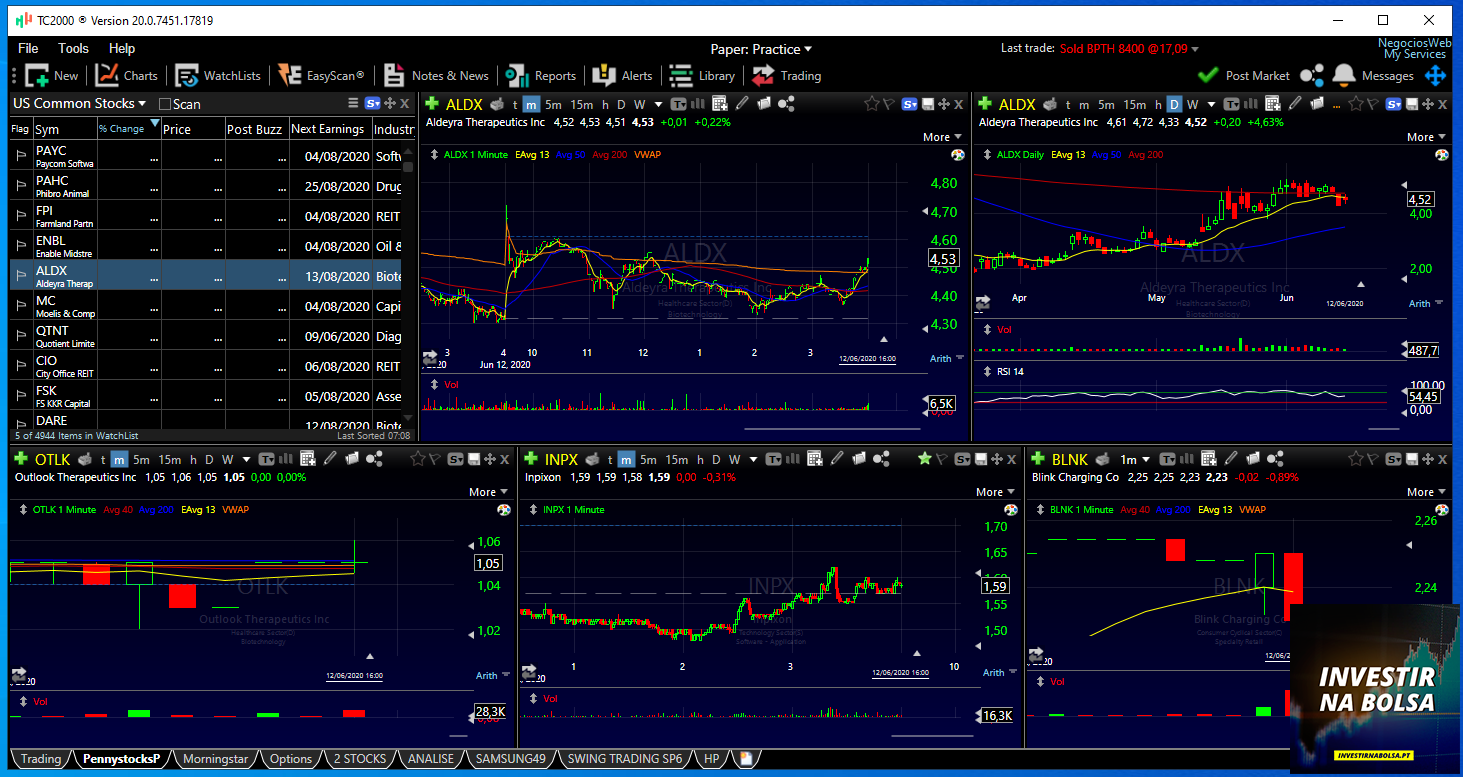Close the US Common Stocks watchlist panel

(405, 103)
